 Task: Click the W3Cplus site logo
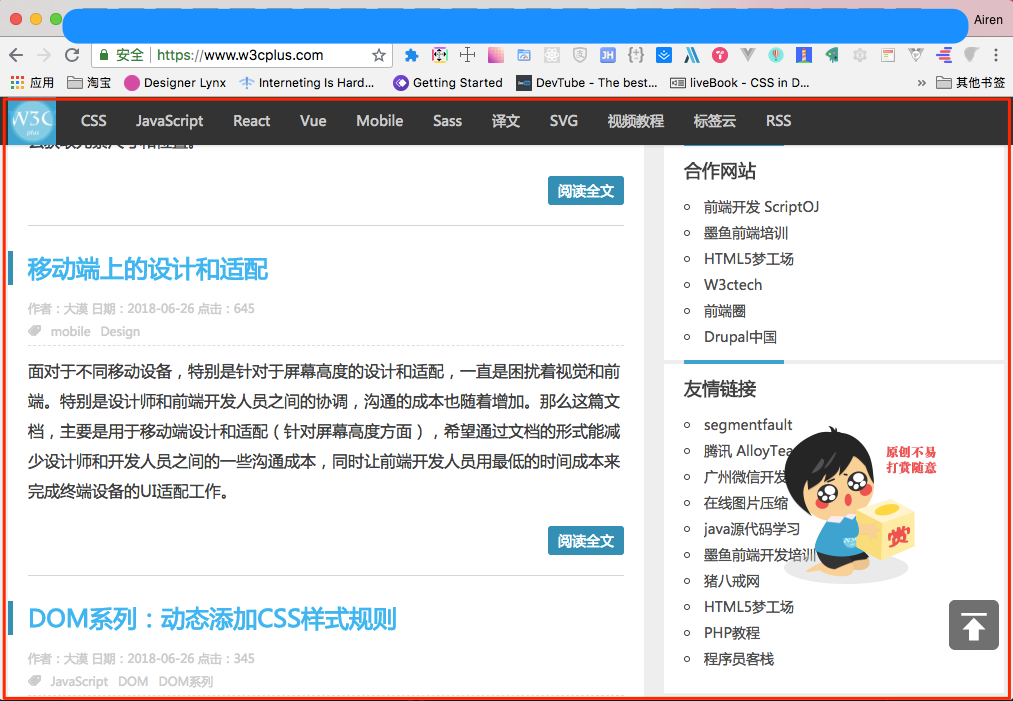[32, 121]
